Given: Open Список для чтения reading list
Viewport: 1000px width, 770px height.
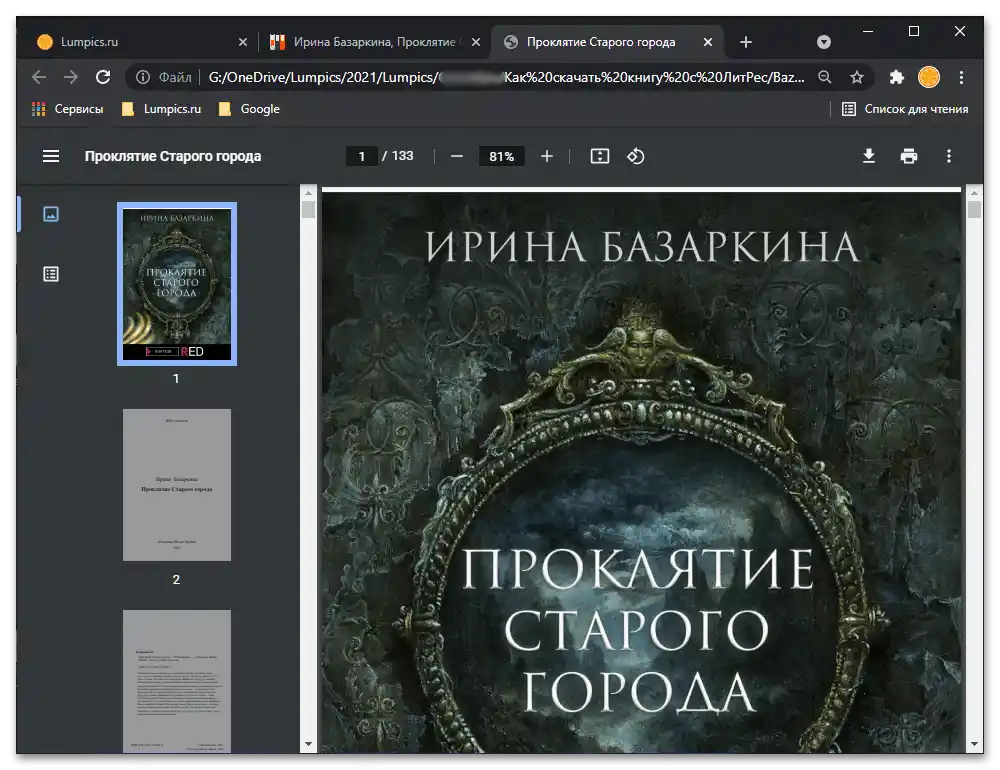Looking at the screenshot, I should [x=905, y=109].
